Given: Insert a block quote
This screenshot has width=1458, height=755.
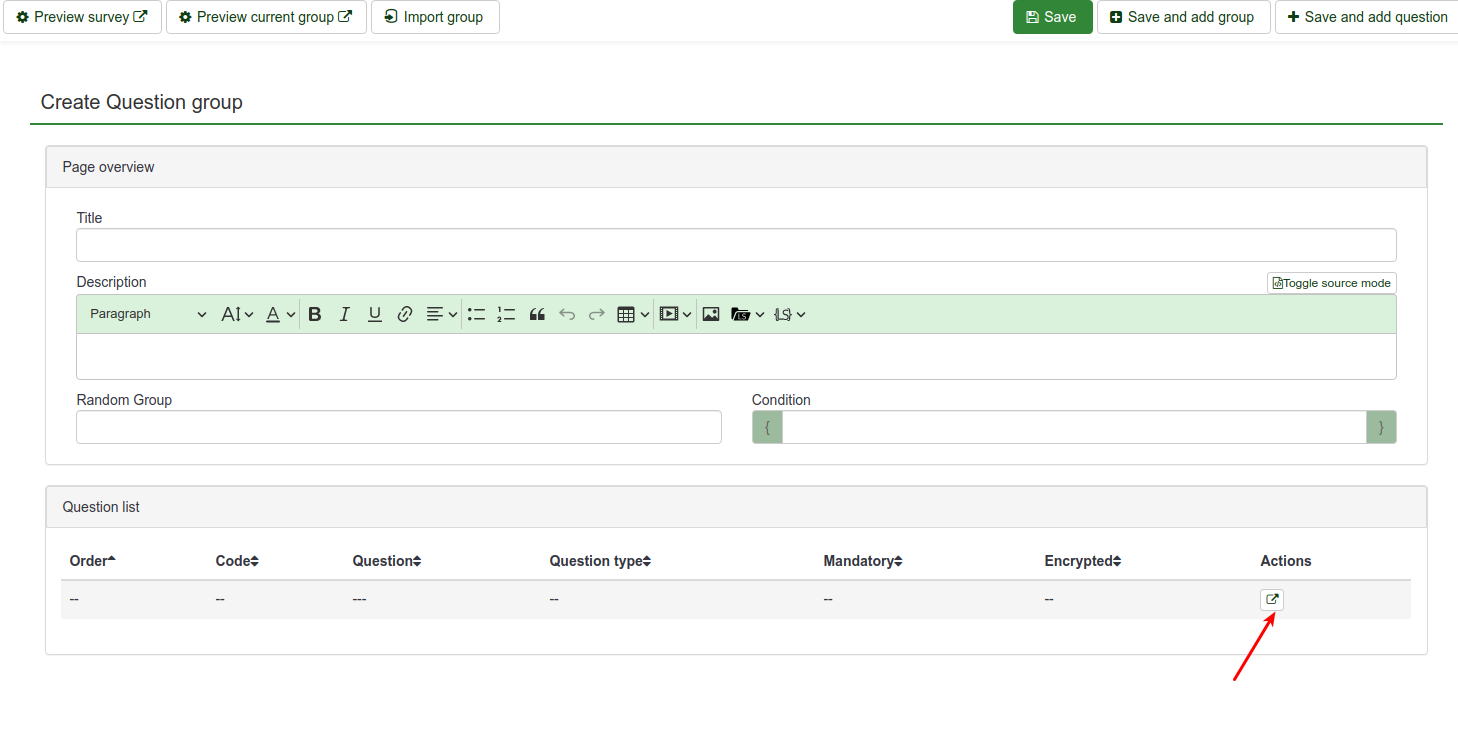Looking at the screenshot, I should click(537, 314).
